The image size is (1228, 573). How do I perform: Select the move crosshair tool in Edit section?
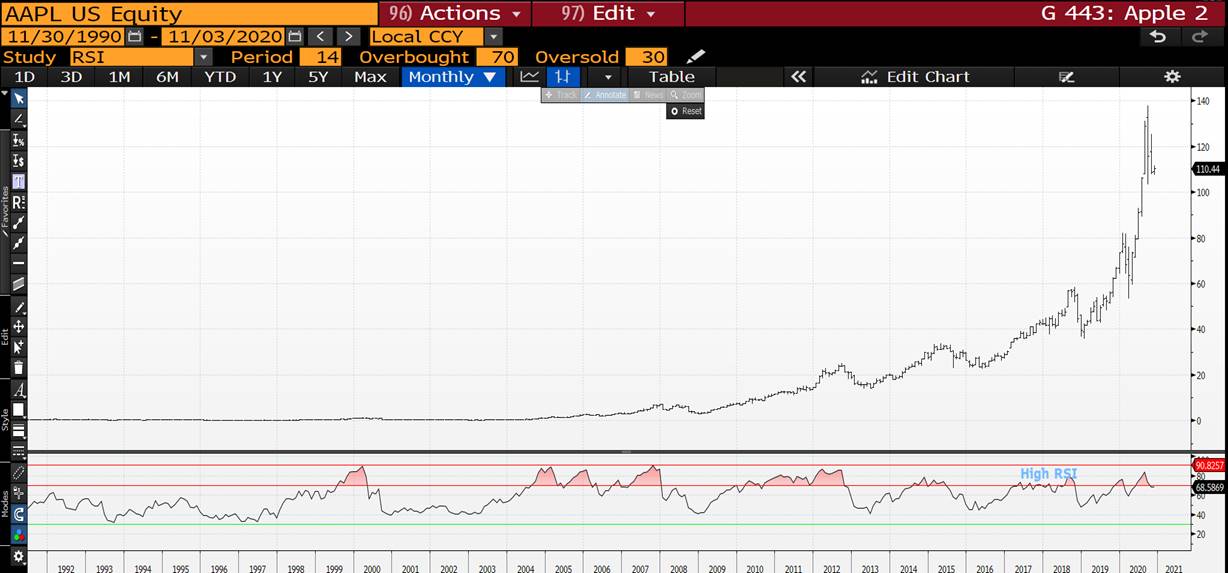[18, 326]
